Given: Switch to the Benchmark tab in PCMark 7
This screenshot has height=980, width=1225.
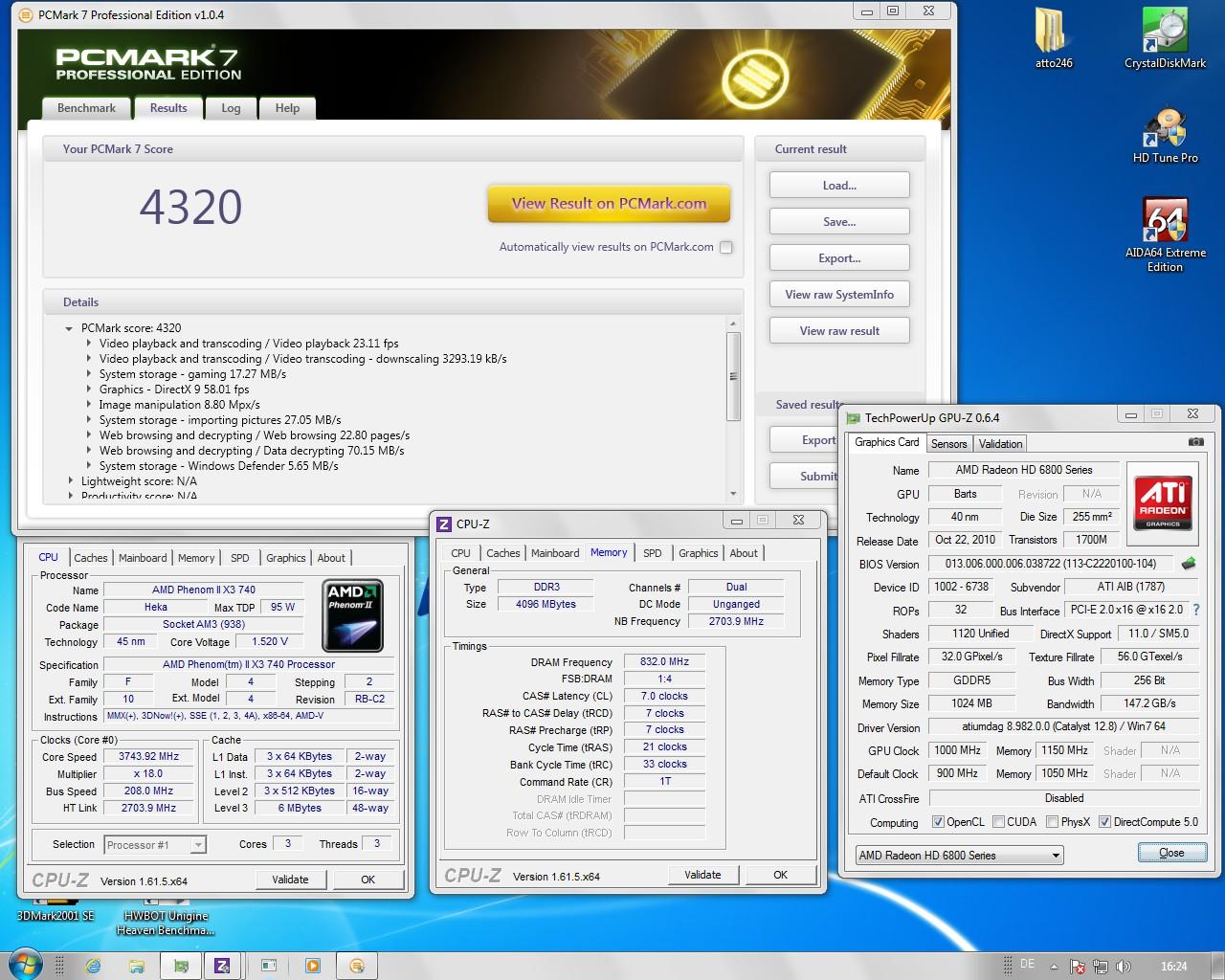Looking at the screenshot, I should 86,108.
